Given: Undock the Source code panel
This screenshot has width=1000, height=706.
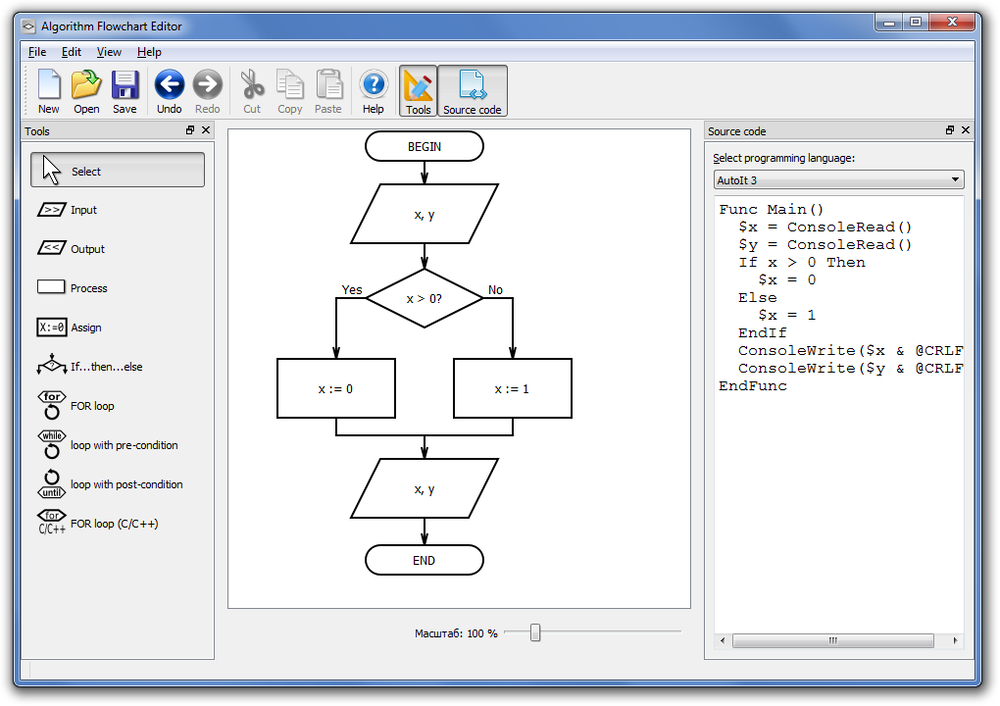Looking at the screenshot, I should [950, 131].
